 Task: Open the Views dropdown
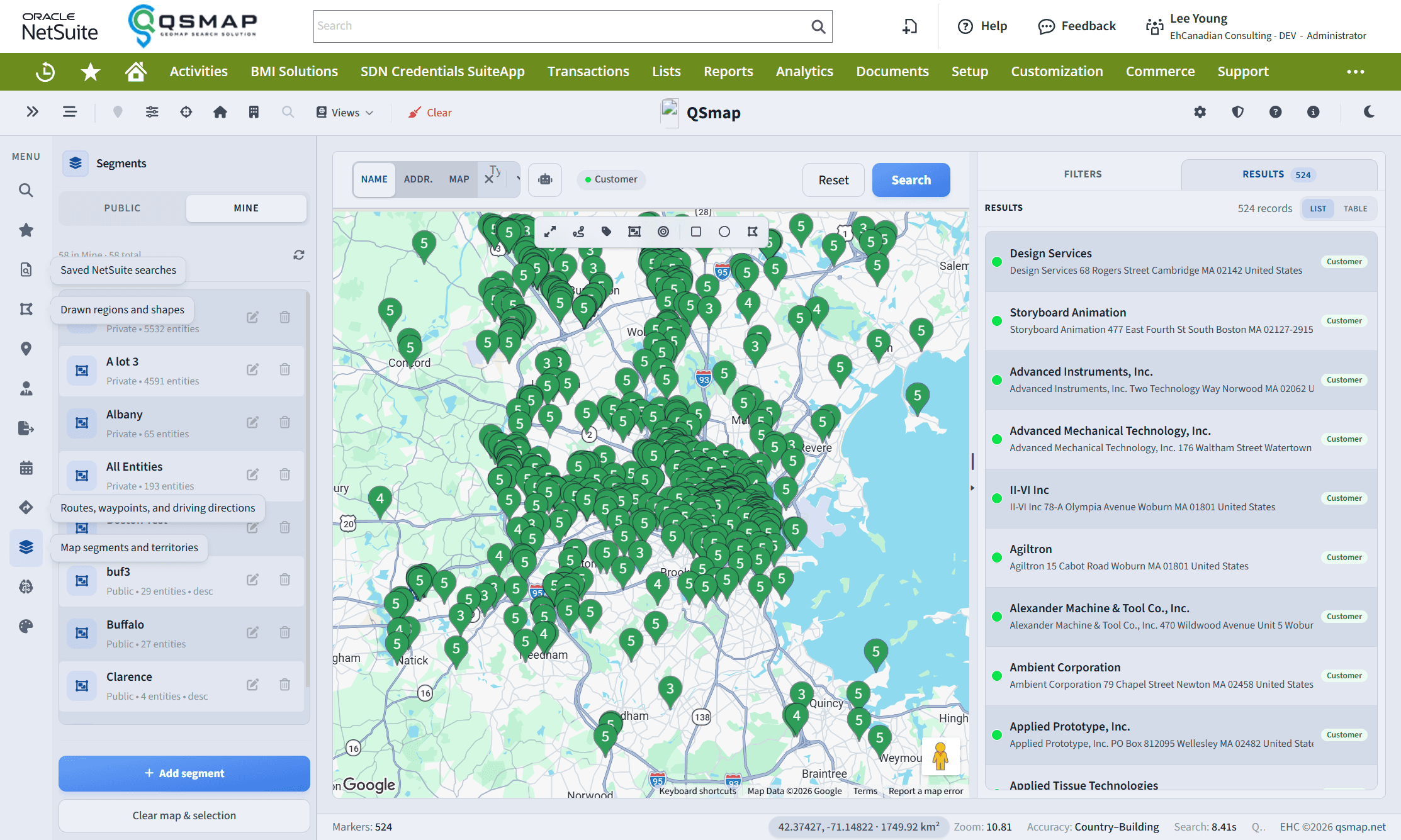(x=345, y=113)
